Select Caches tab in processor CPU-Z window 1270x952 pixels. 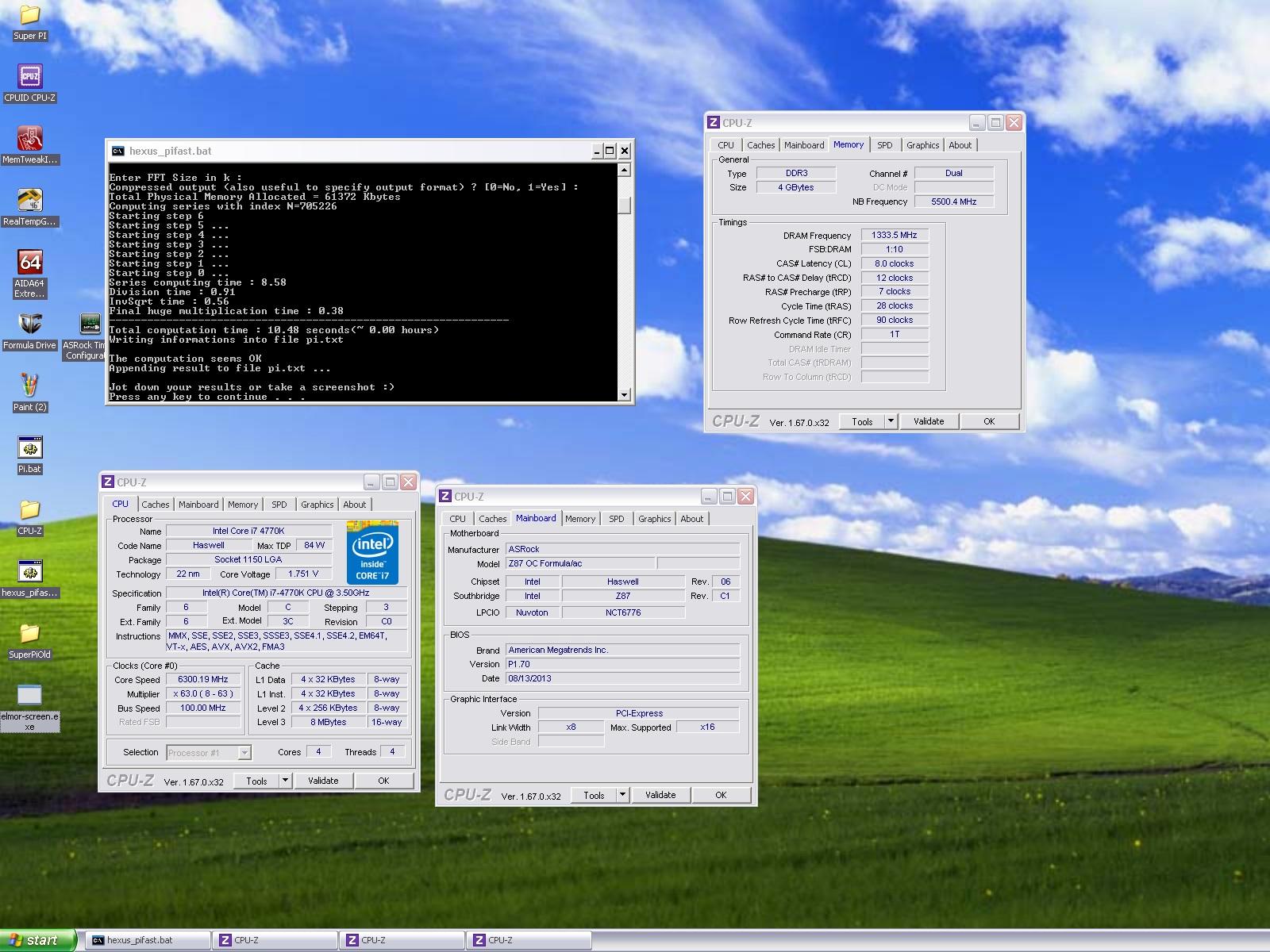(x=156, y=505)
